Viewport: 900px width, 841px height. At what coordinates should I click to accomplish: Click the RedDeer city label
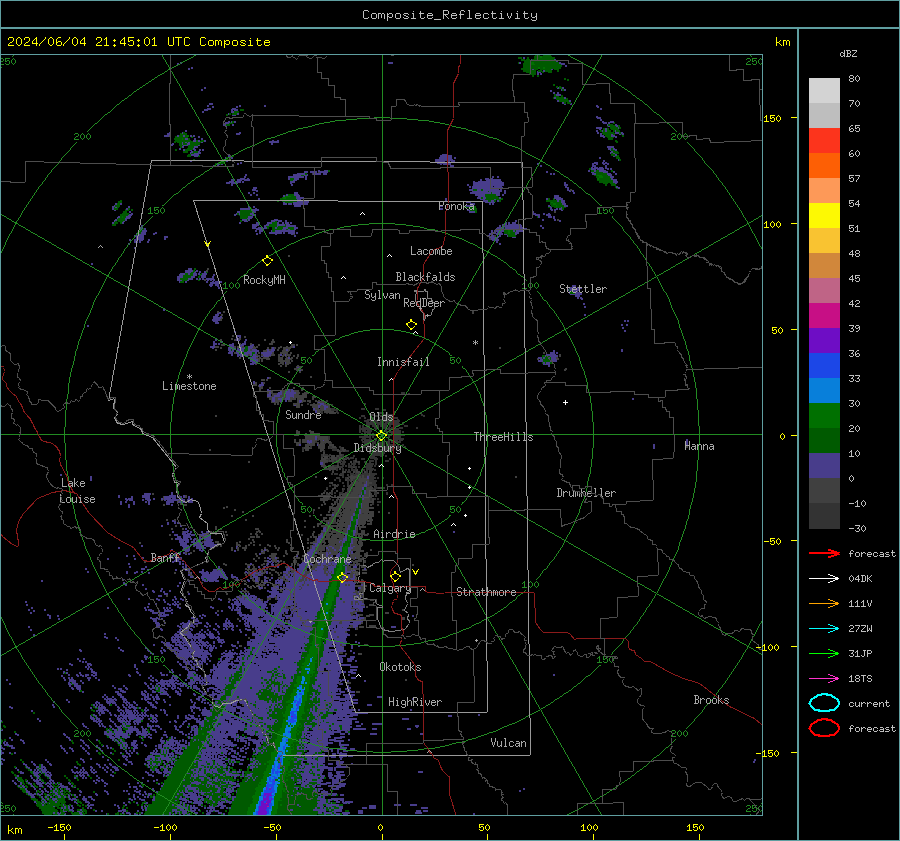tap(424, 303)
